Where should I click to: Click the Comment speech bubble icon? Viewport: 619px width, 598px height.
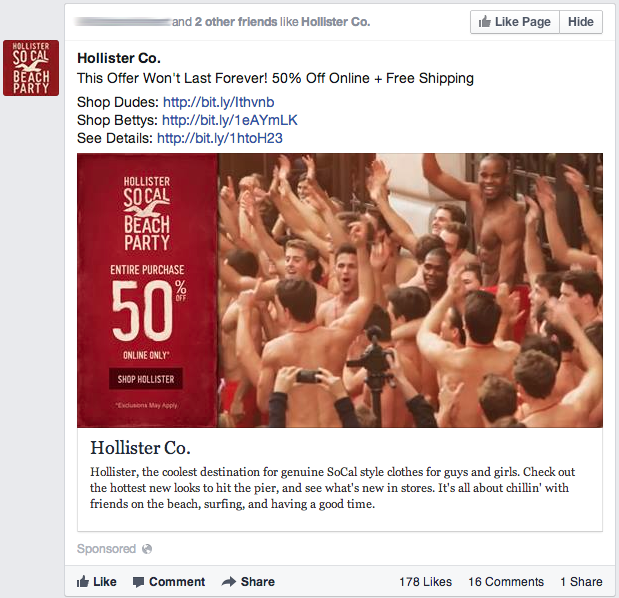[138, 582]
